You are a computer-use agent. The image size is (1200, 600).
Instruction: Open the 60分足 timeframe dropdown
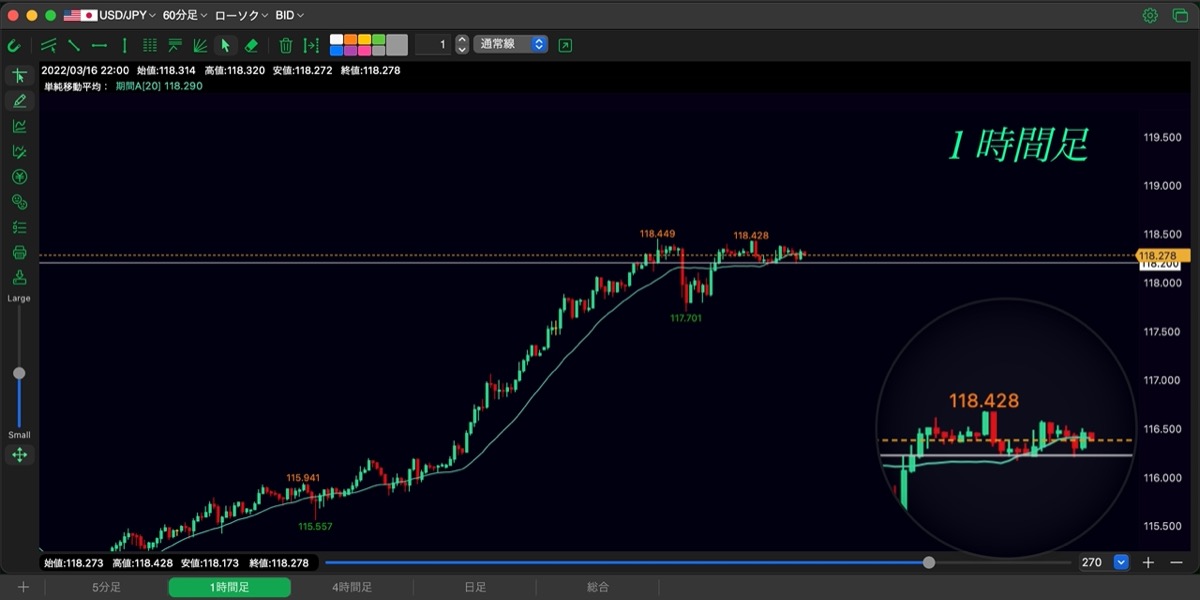pos(185,15)
